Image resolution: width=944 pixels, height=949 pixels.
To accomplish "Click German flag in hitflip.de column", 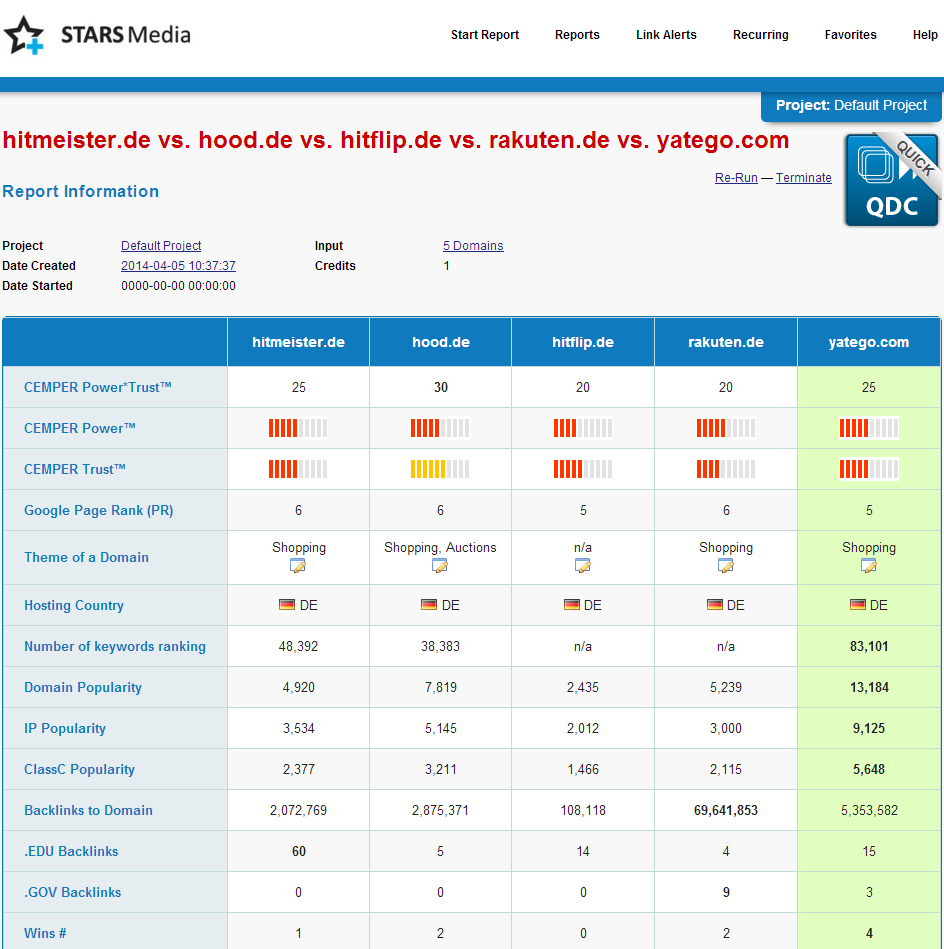I will coord(572,605).
